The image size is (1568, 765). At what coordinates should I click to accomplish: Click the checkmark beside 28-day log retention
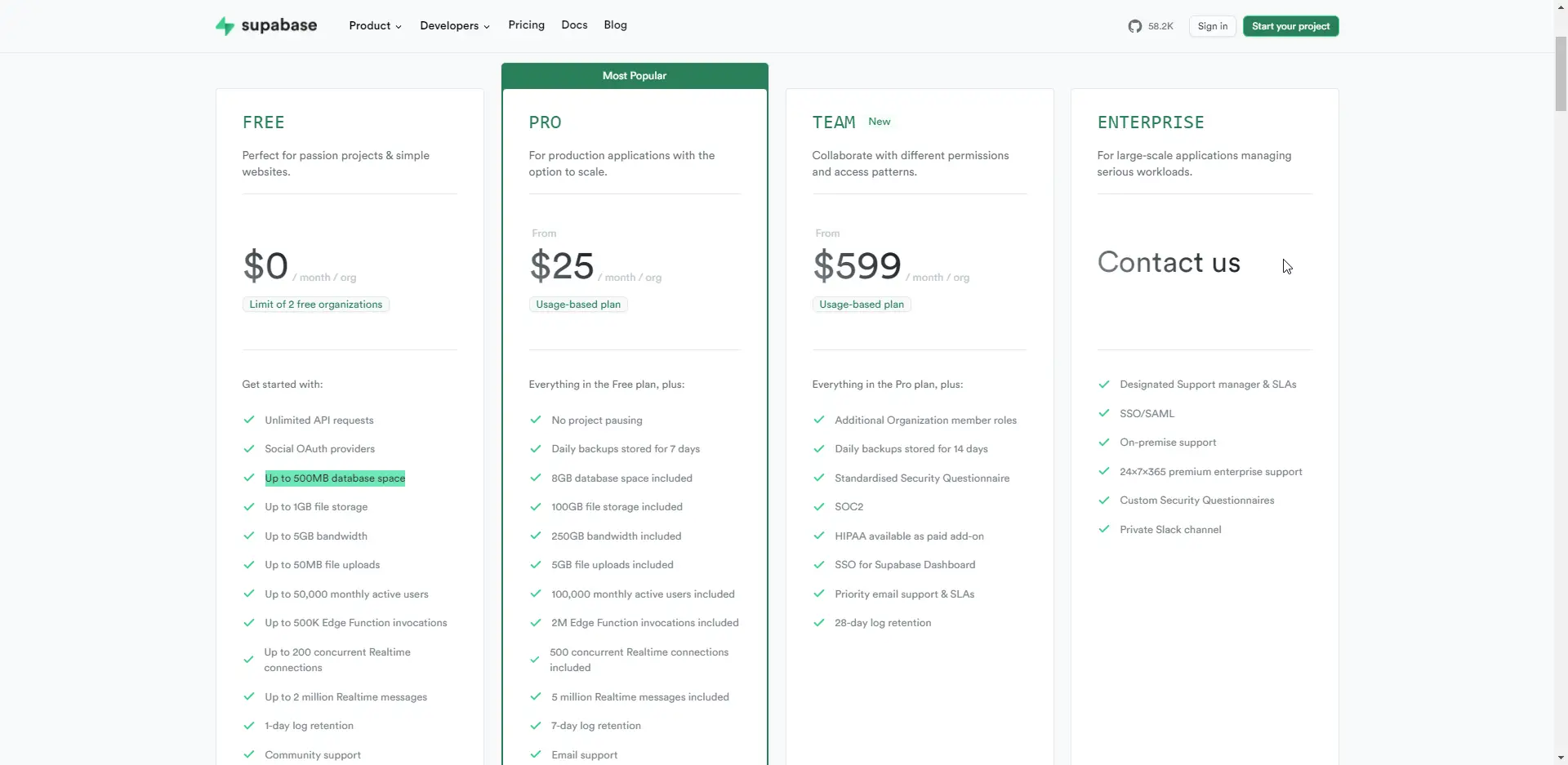819,622
